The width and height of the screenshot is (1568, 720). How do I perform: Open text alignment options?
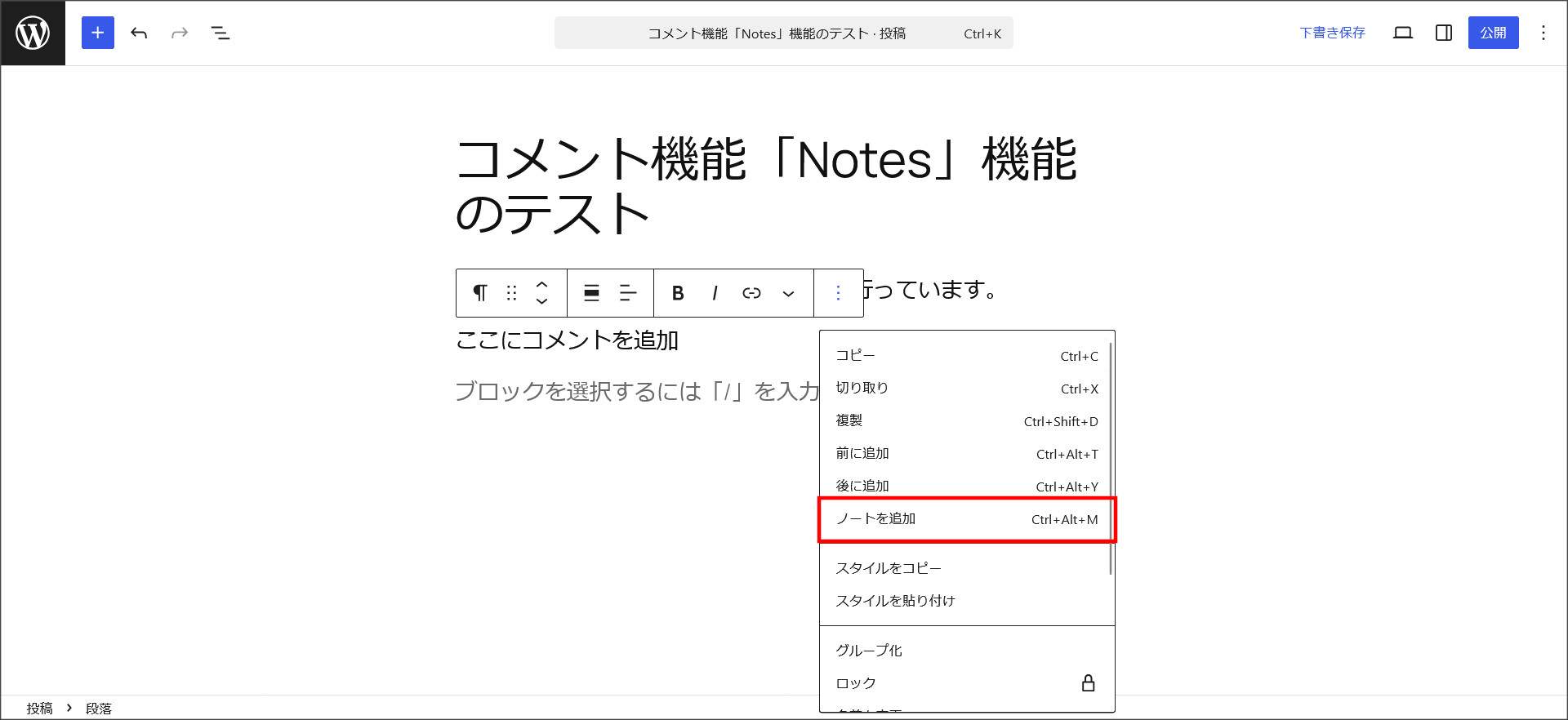pyautogui.click(x=628, y=293)
